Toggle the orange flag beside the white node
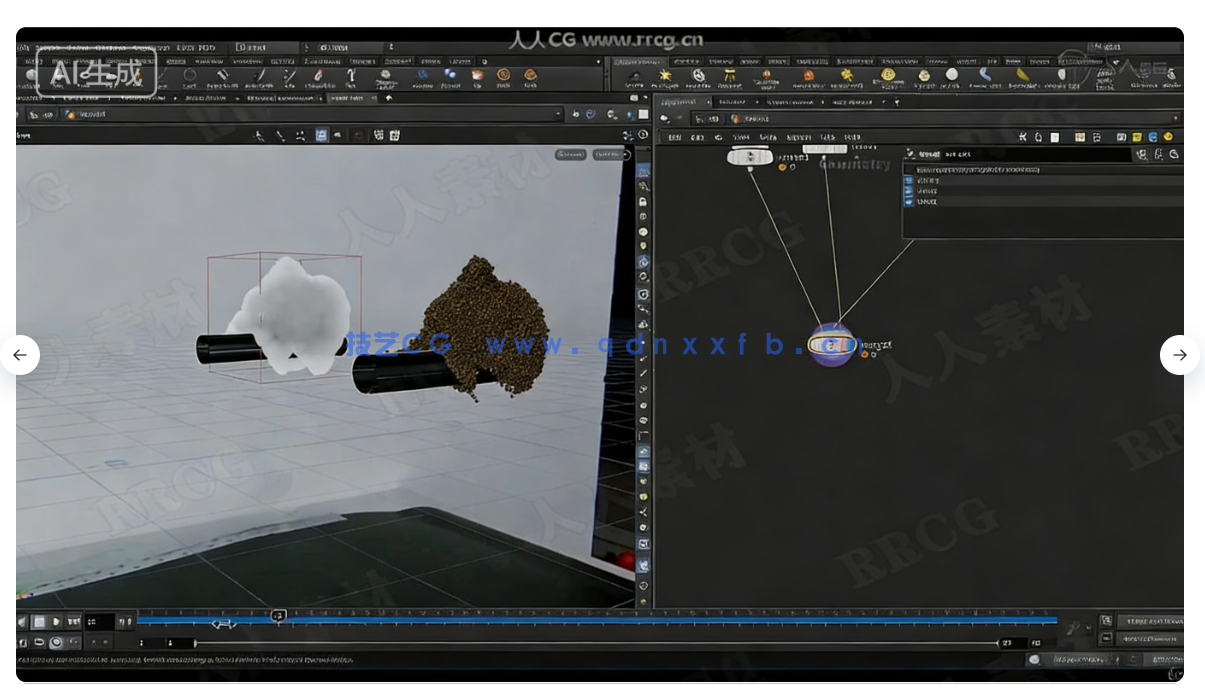Image resolution: width=1205 pixels, height=690 pixels. 782,167
